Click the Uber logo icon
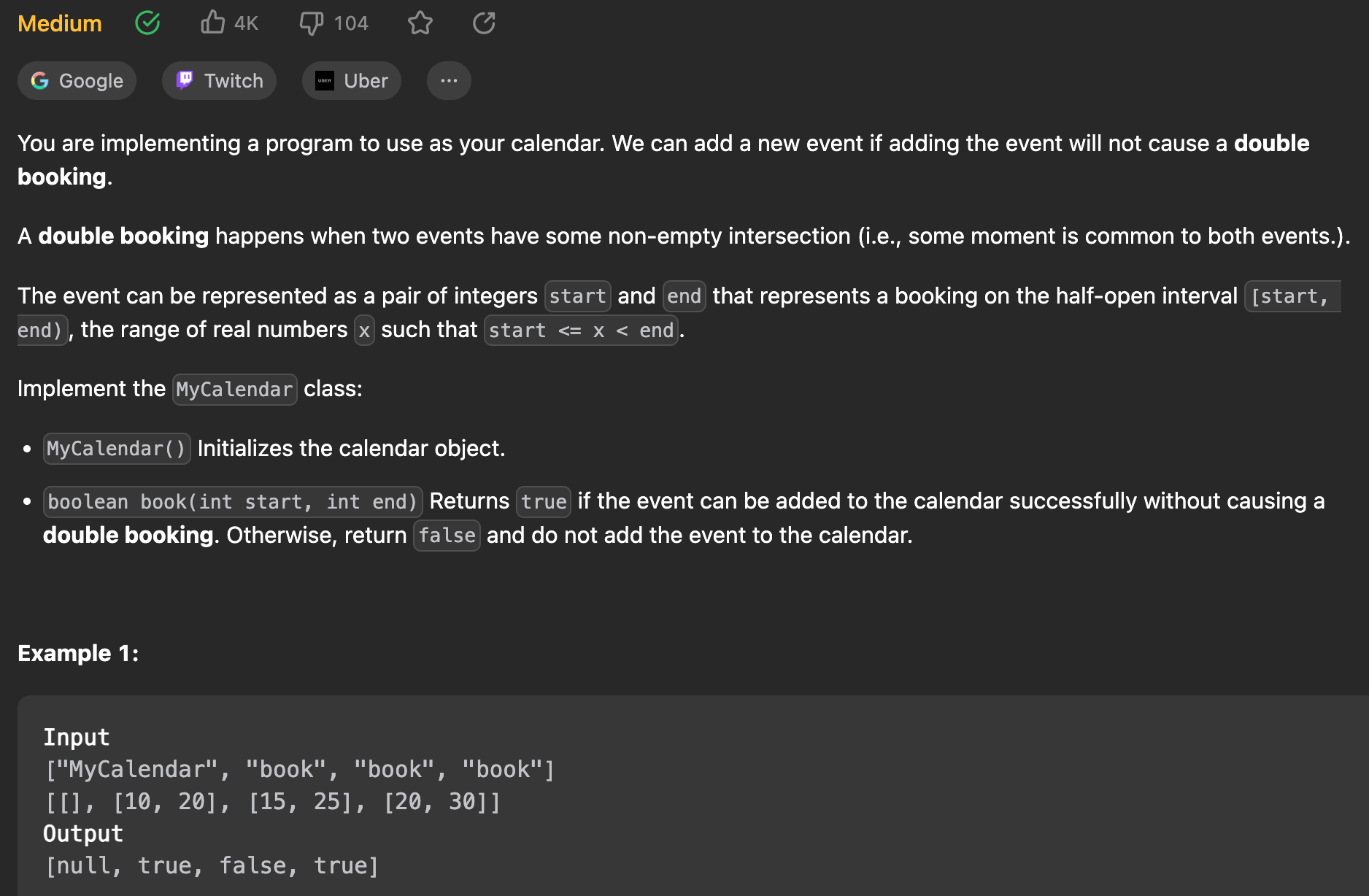 pyautogui.click(x=325, y=80)
